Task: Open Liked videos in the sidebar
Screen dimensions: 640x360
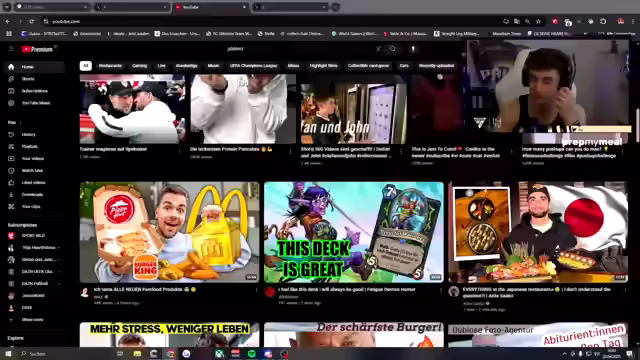Action: (x=33, y=182)
